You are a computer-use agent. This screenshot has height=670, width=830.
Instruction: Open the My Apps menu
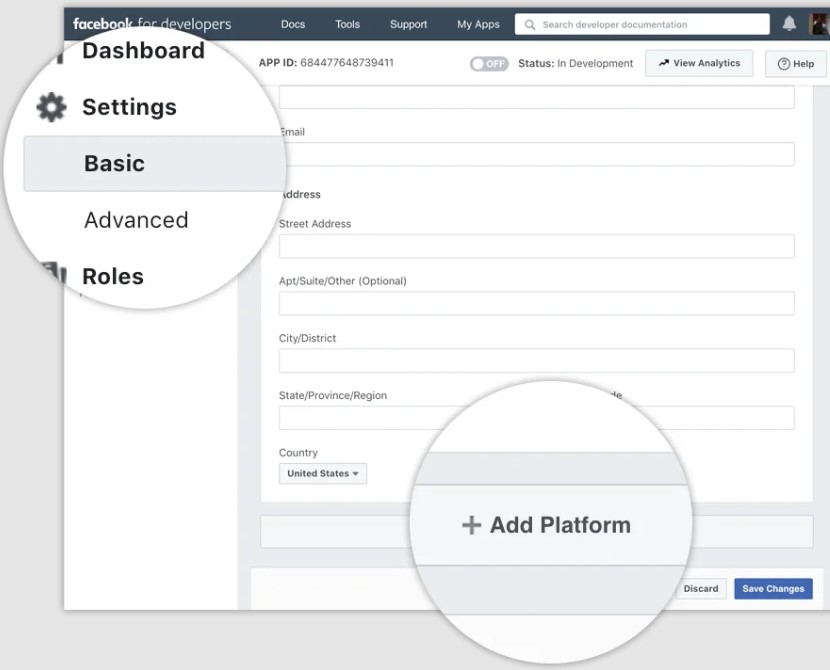coord(478,24)
